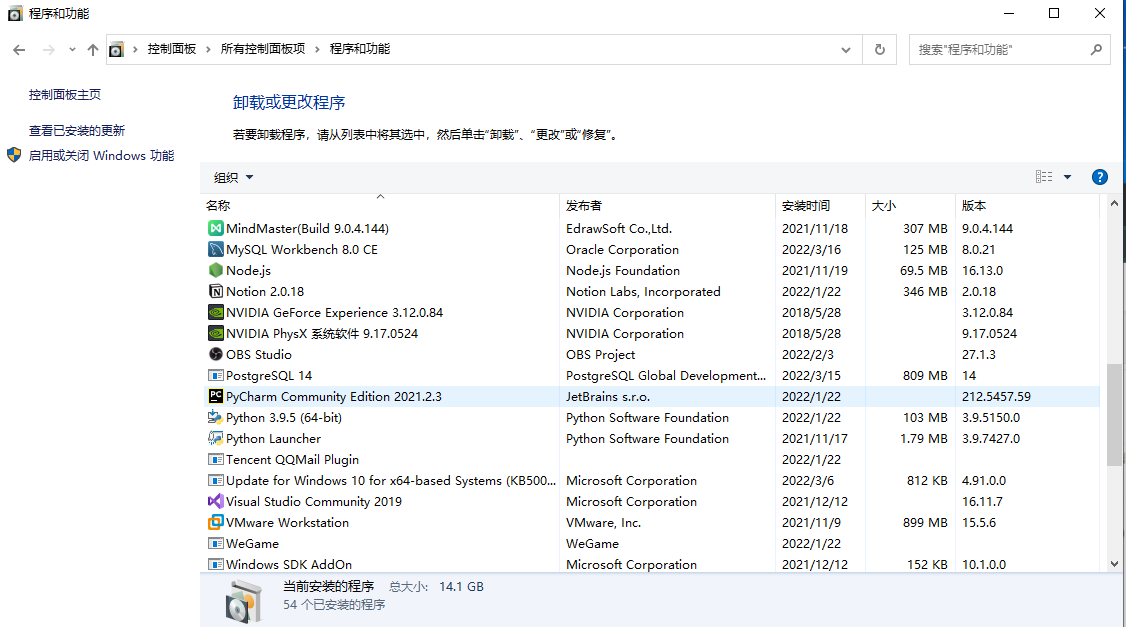
Task: Click the list scrollbar down arrow
Action: (x=1114, y=565)
